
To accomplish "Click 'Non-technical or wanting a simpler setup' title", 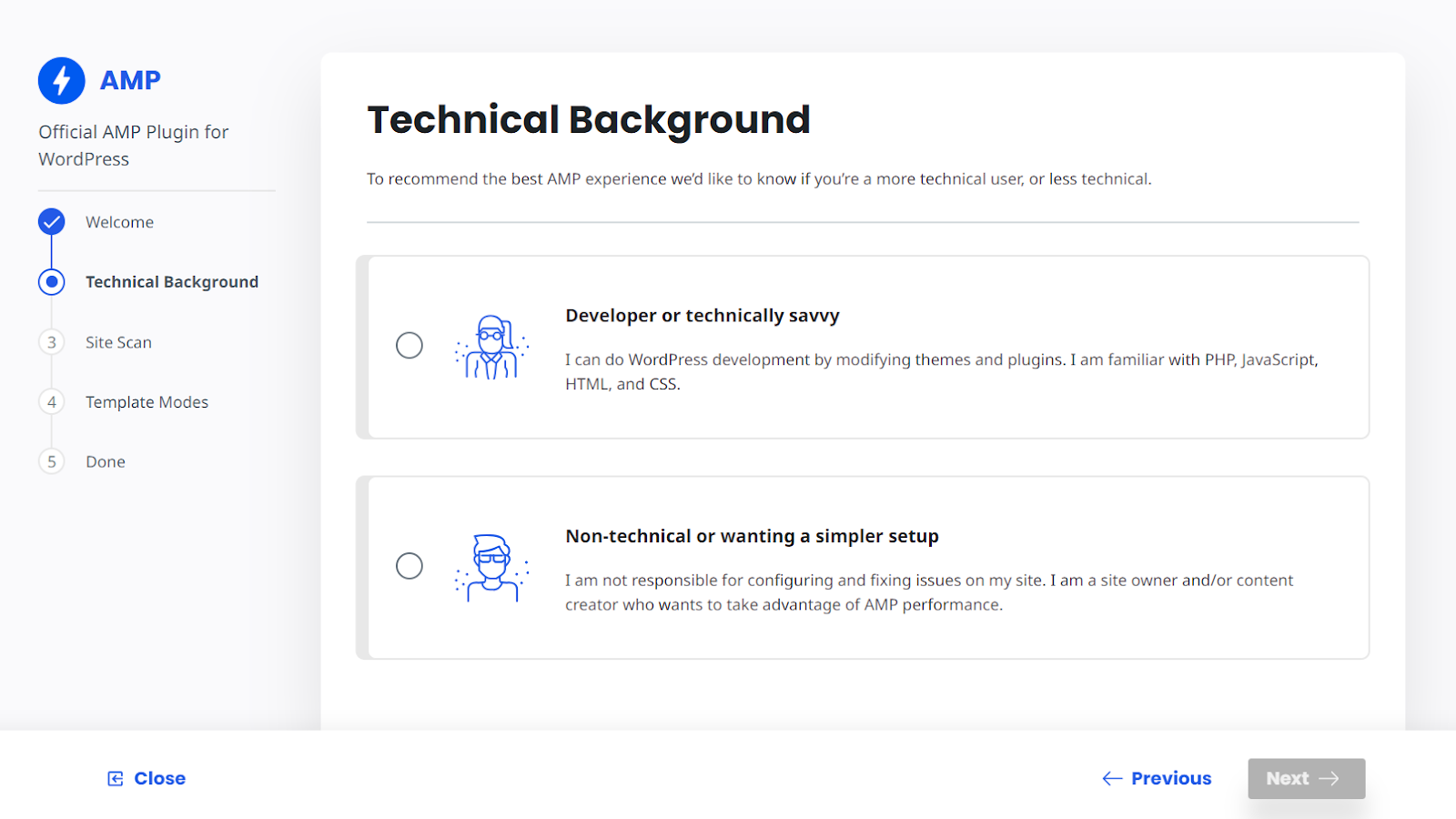I will click(x=752, y=536).
